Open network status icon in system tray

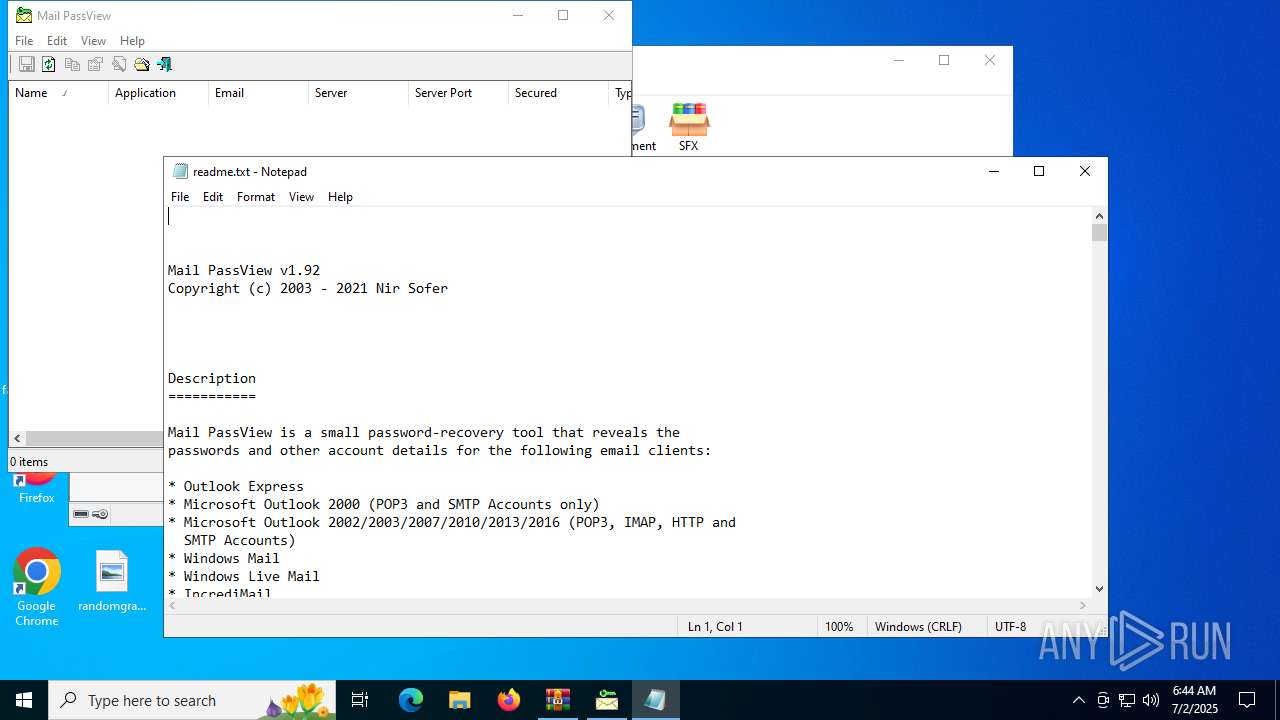pyautogui.click(x=1127, y=700)
